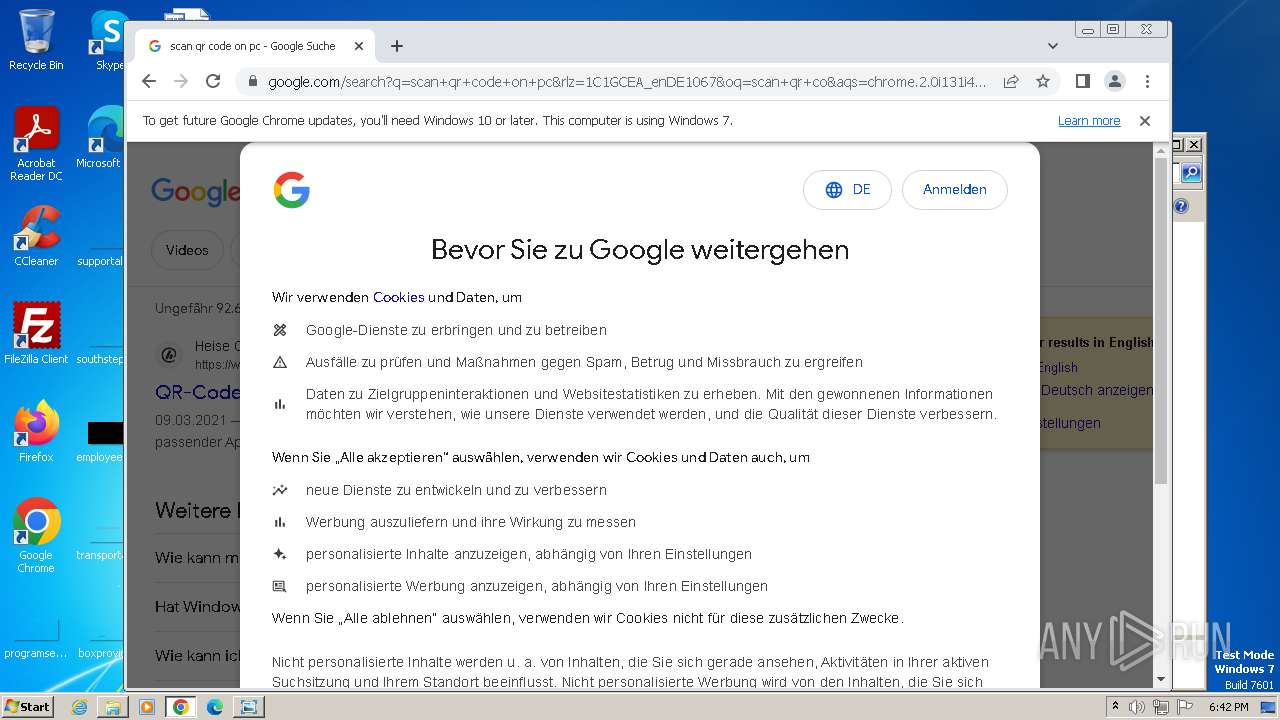Open FileZilla Client desktop shortcut
Screen dimensions: 1280x720
36,333
